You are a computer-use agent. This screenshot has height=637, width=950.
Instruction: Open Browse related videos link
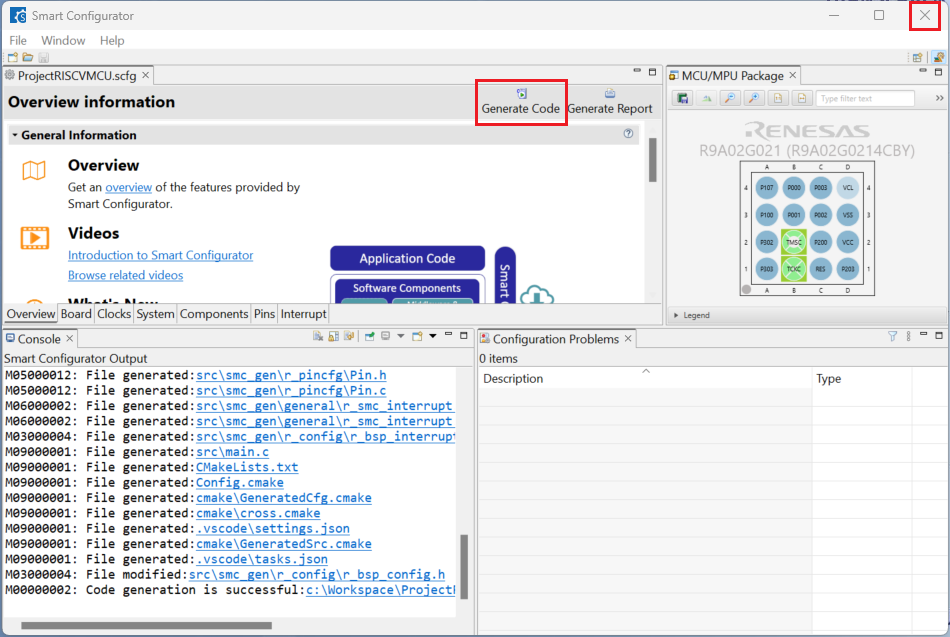coord(125,275)
